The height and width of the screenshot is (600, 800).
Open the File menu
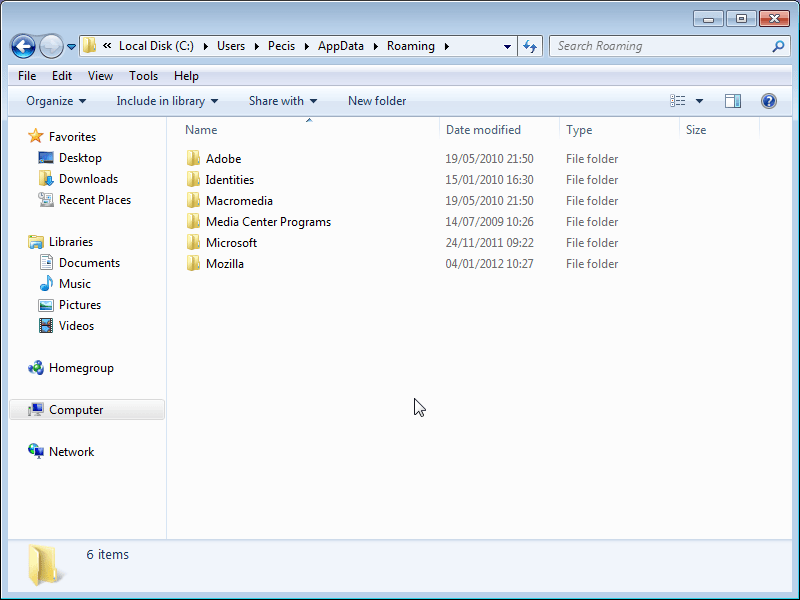coord(27,76)
